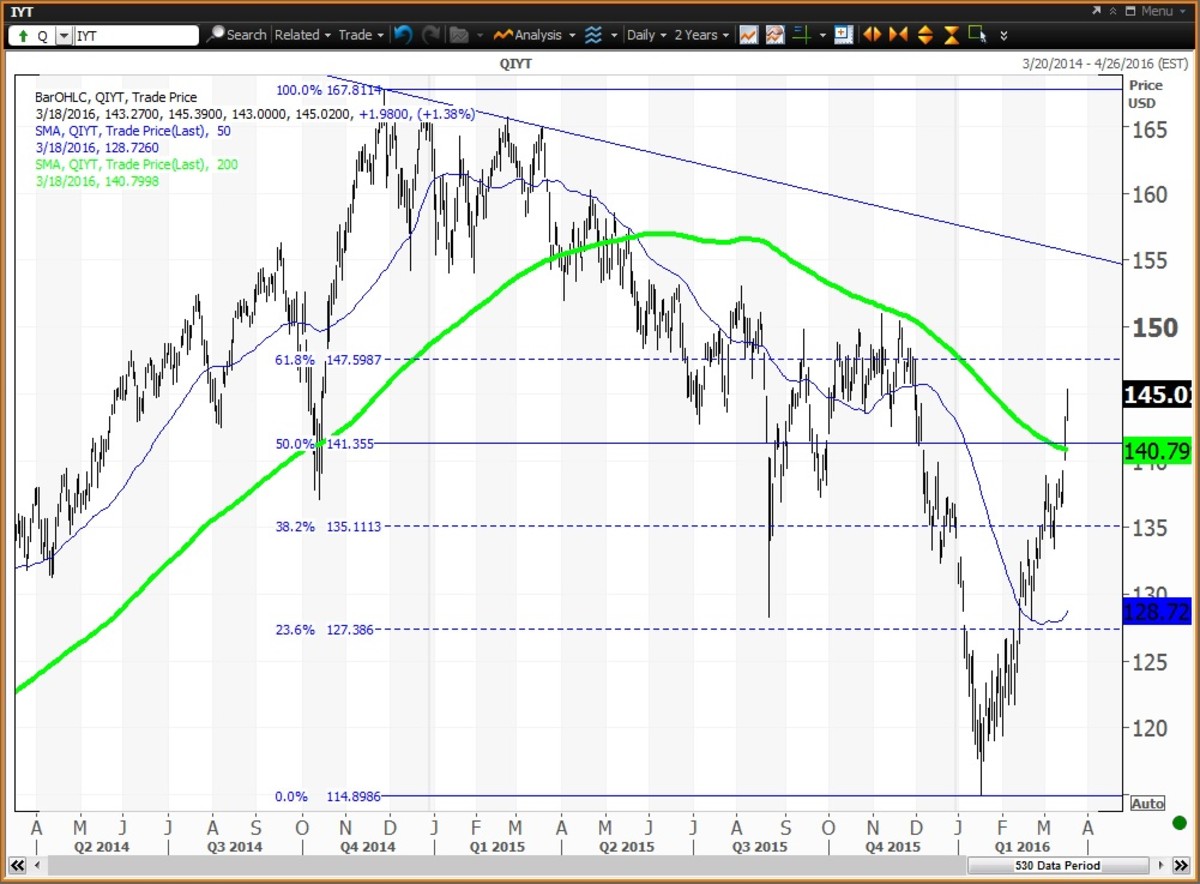
Task: Expand the folder template dropdown arrow
Action: click(481, 35)
